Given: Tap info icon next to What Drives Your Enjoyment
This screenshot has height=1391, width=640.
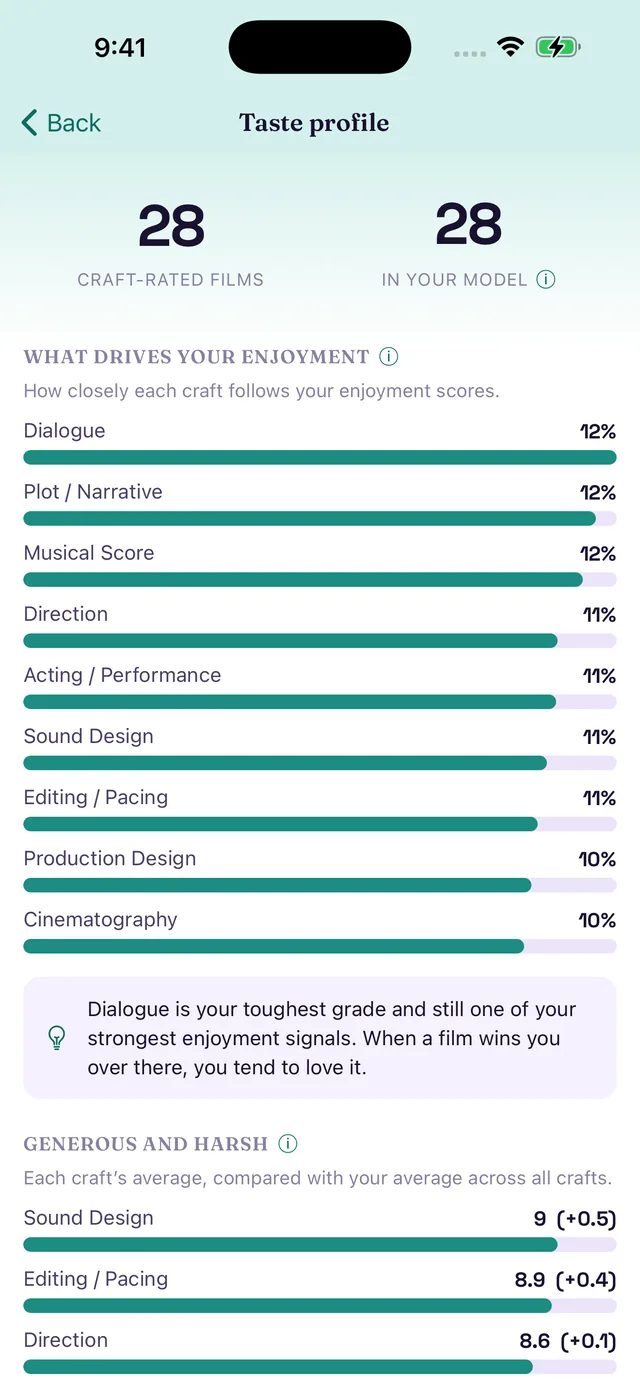Looking at the screenshot, I should point(389,357).
